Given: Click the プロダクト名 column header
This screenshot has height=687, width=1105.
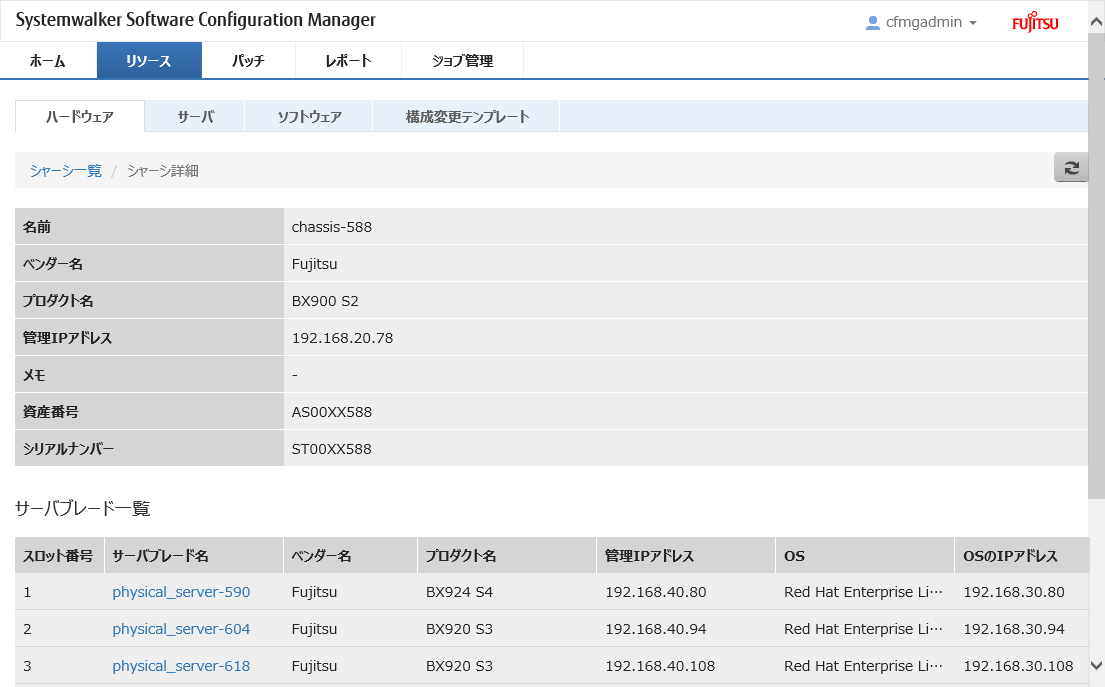Looking at the screenshot, I should point(507,555).
